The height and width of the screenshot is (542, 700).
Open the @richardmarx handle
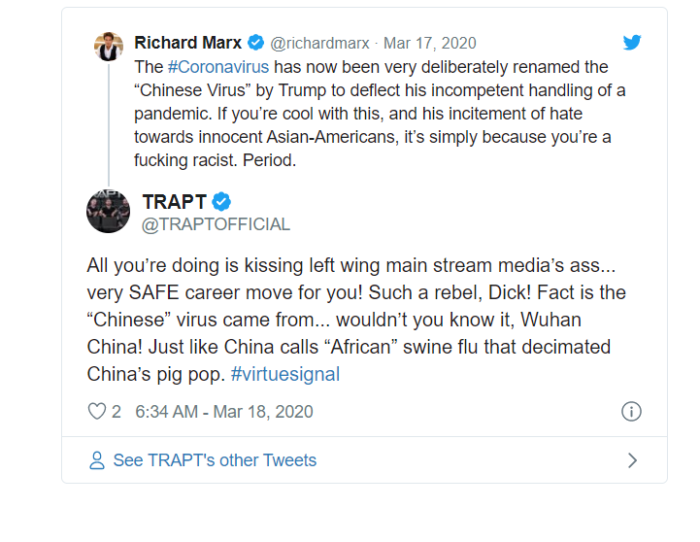pos(320,43)
